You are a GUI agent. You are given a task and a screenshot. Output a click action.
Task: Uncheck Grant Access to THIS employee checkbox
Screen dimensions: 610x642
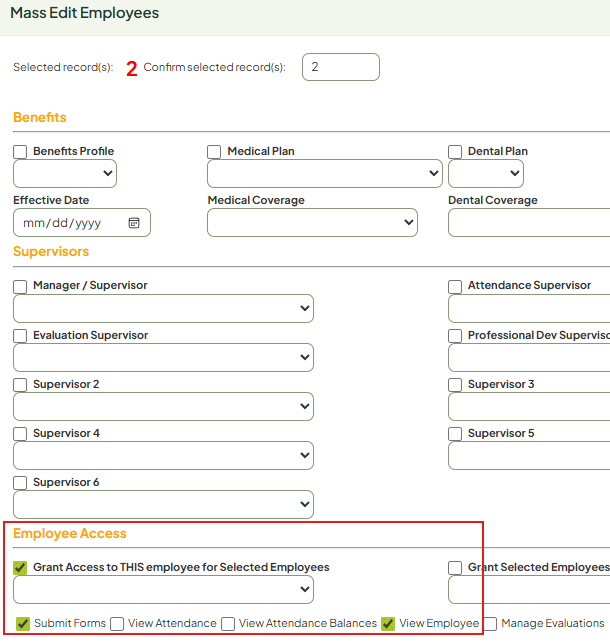pyautogui.click(x=20, y=567)
